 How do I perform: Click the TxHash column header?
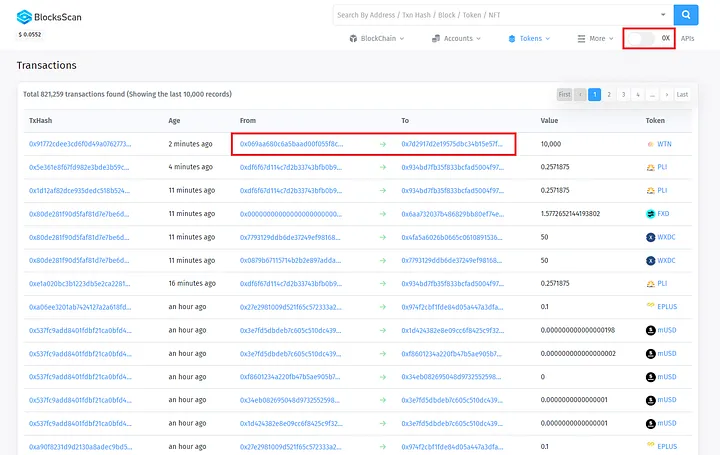tap(40, 120)
